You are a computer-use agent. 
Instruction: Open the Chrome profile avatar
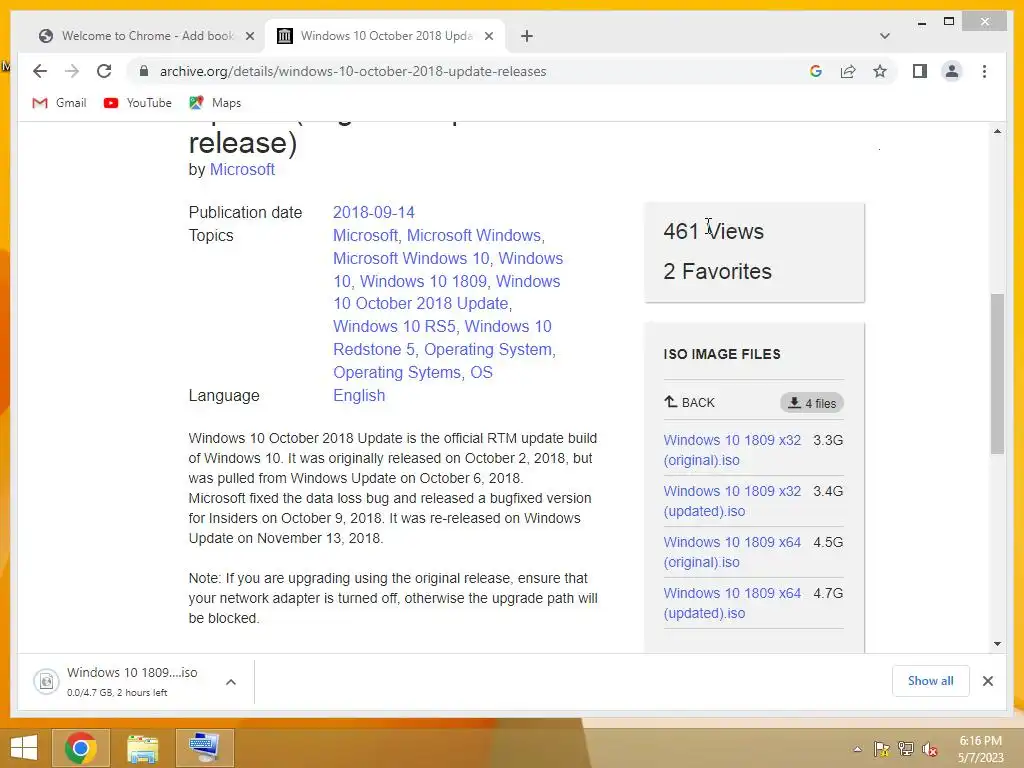pos(952,71)
